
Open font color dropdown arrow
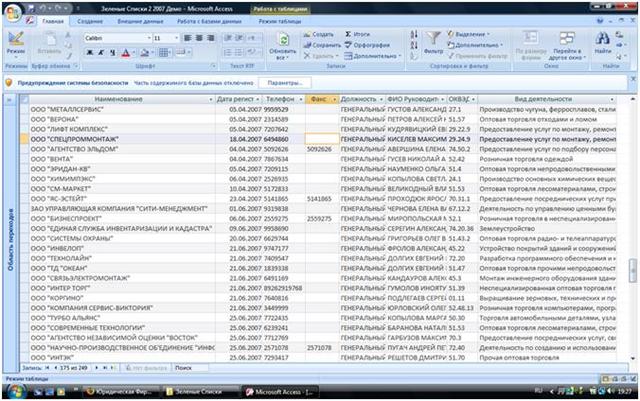[134, 53]
